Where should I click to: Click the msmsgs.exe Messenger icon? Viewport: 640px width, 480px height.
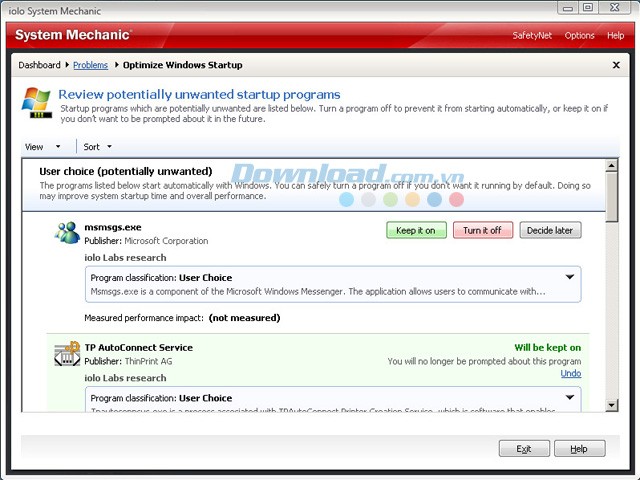[67, 233]
